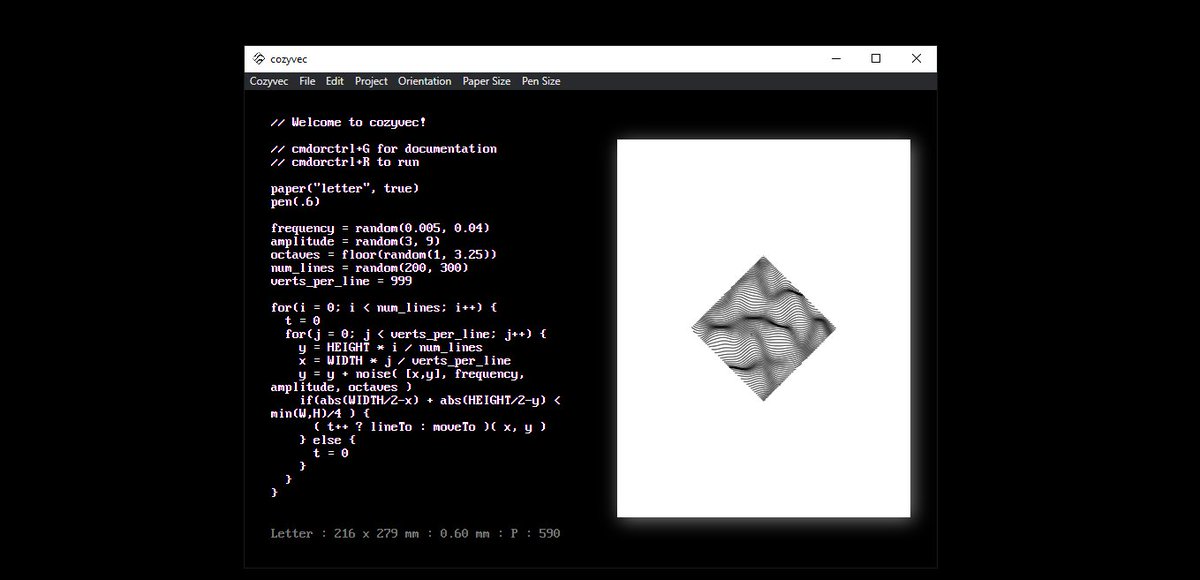Open the Orientation menu
Viewport: 1200px width, 580px height.
[424, 81]
